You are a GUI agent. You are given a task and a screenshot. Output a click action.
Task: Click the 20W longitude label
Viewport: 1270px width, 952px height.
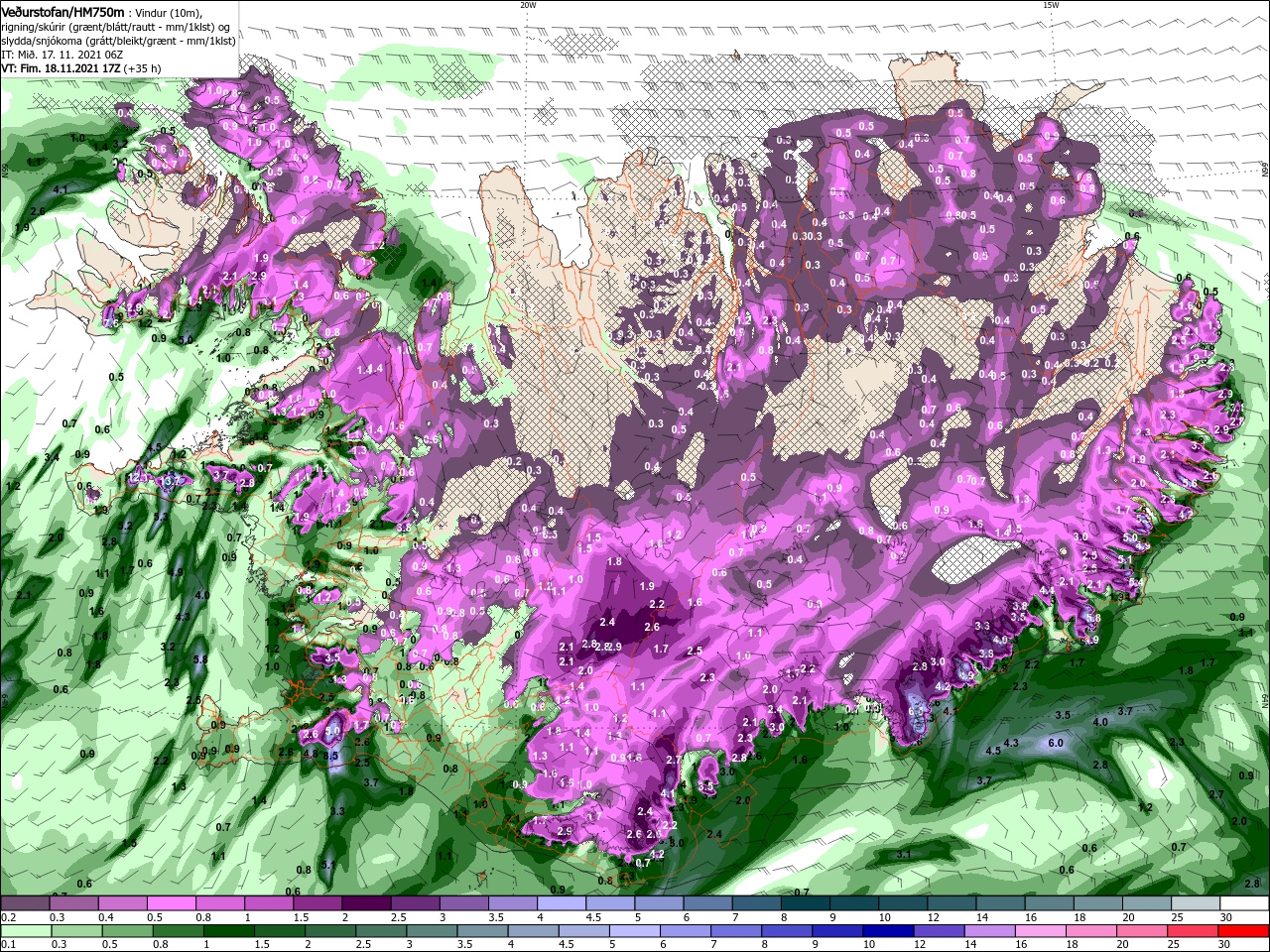point(528,4)
